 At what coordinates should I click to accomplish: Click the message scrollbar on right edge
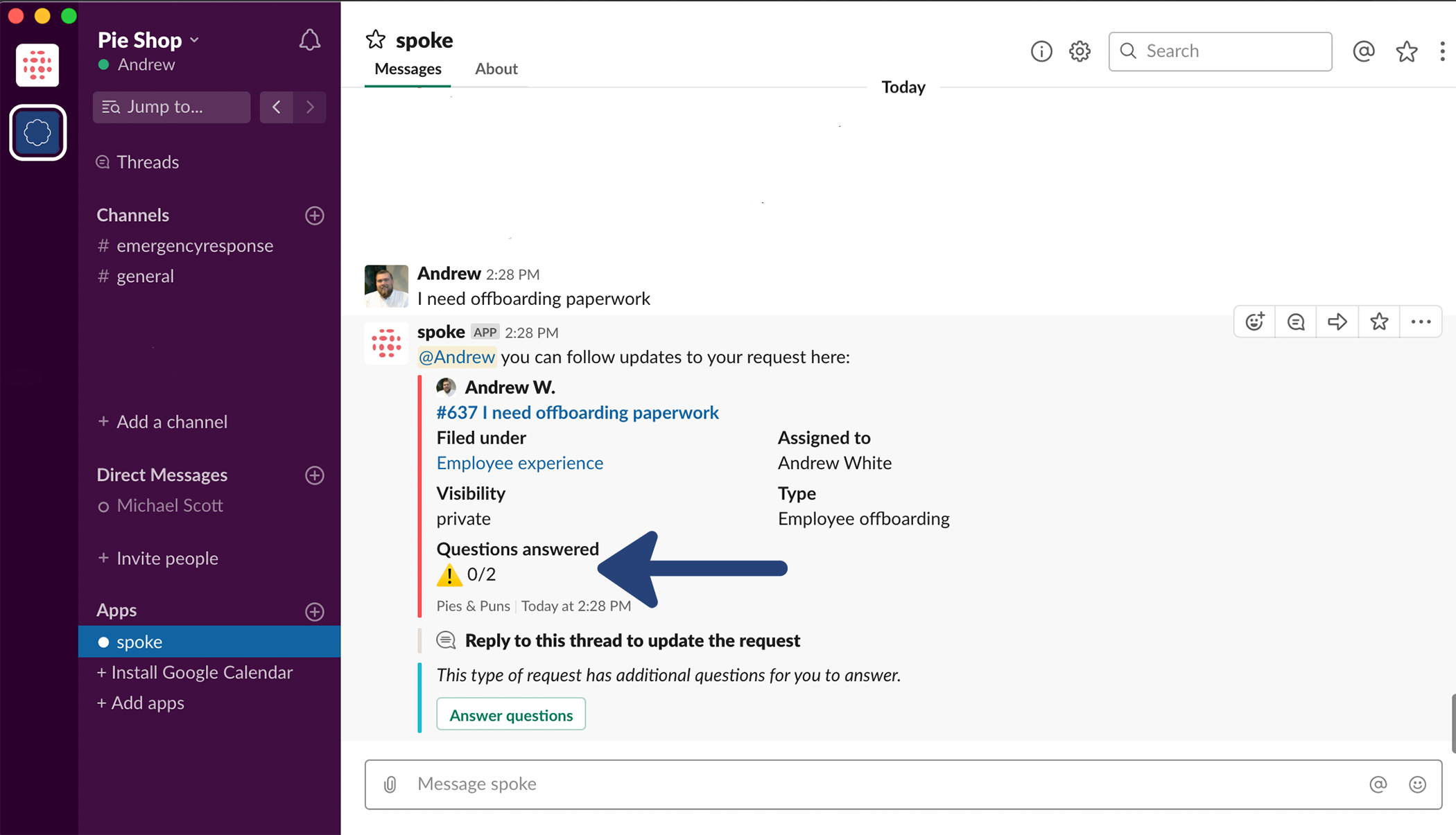[1453, 722]
